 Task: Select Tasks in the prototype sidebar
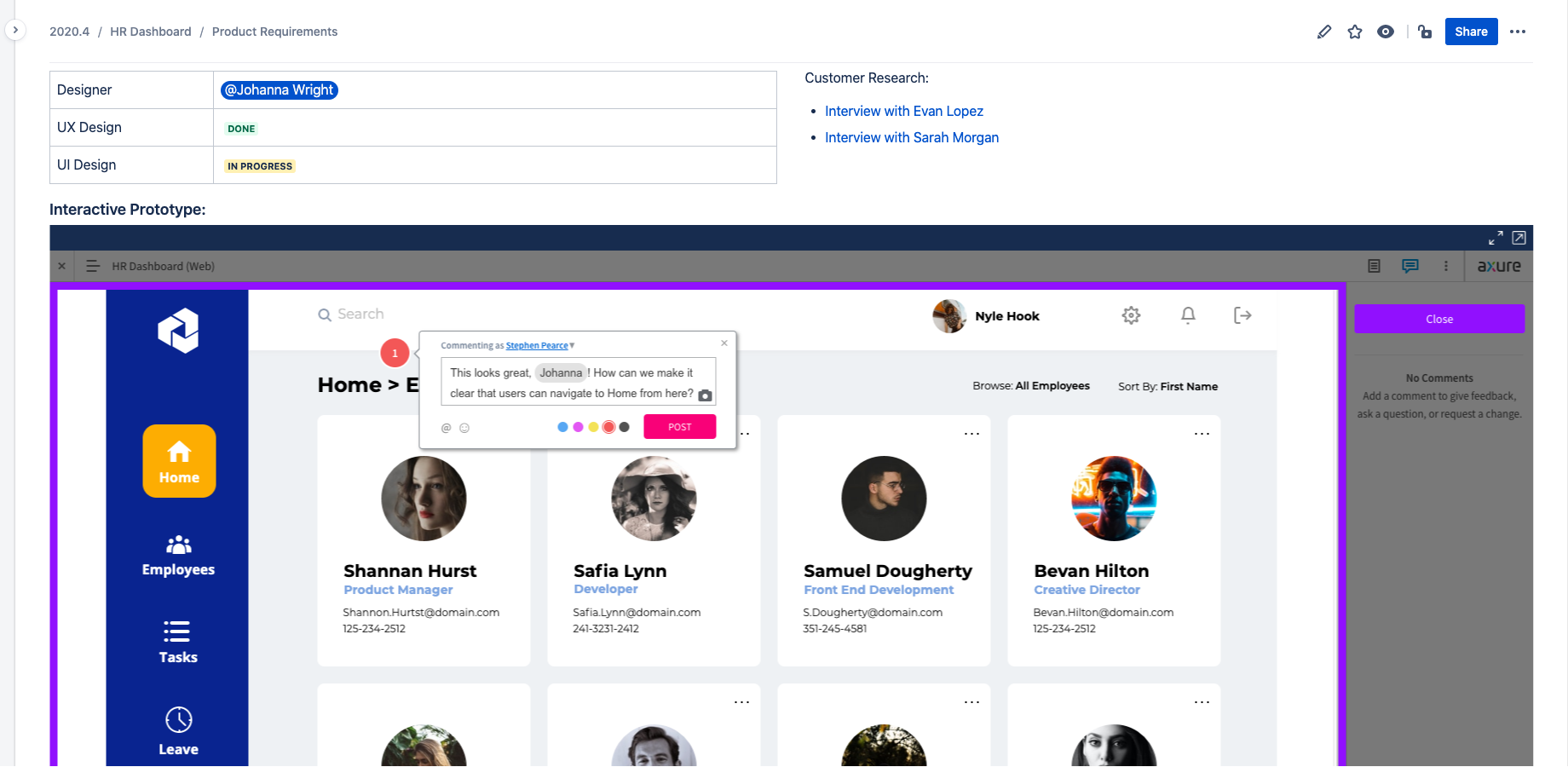pyautogui.click(x=178, y=643)
